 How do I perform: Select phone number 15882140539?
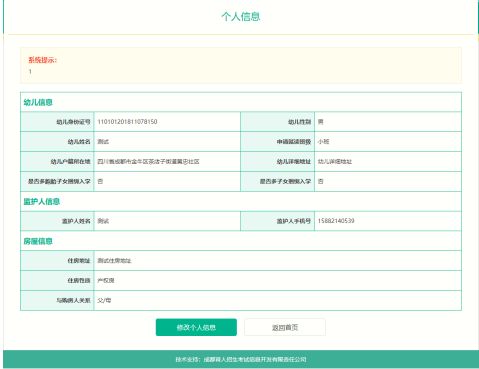pos(336,221)
